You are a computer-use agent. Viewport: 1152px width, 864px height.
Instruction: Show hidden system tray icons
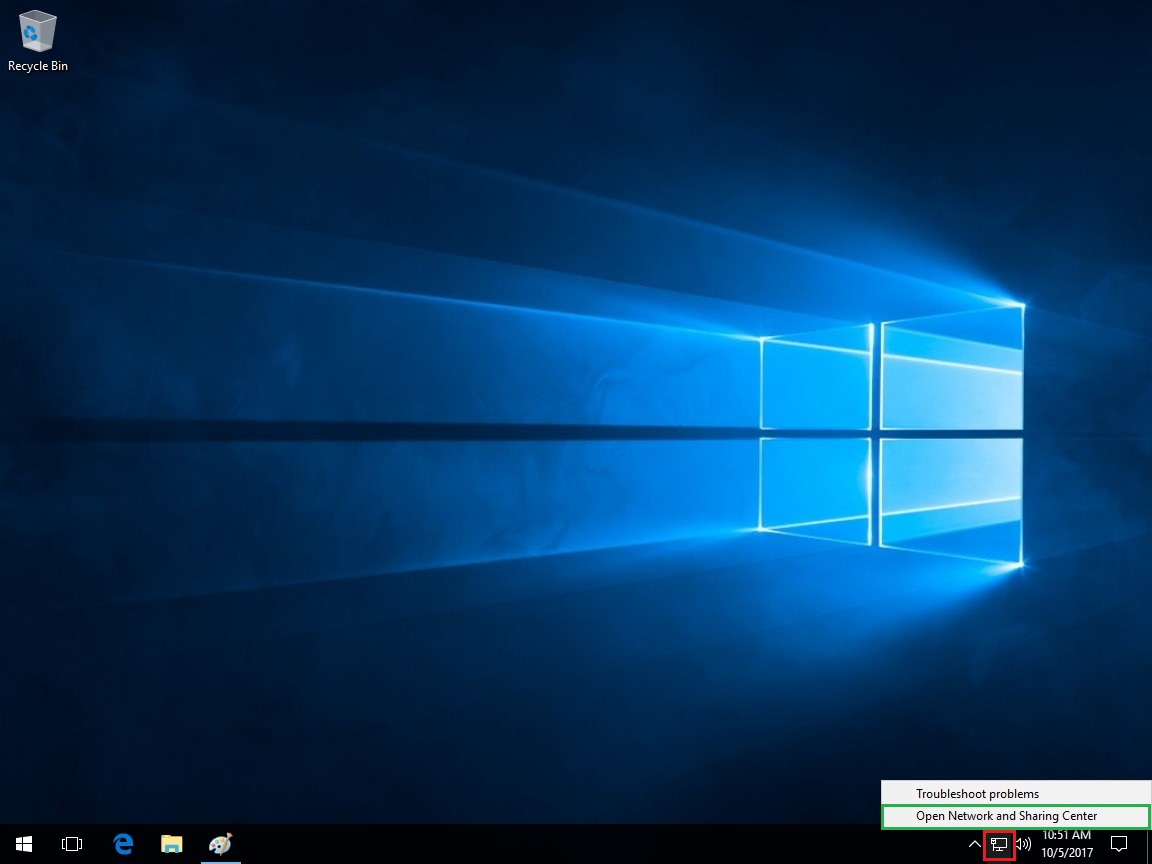coord(974,844)
